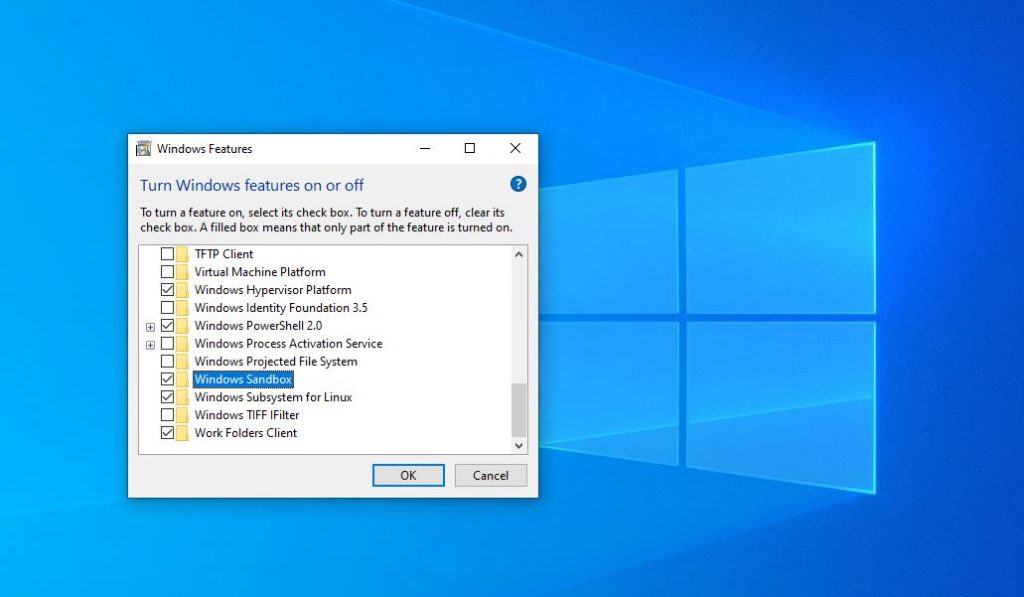This screenshot has height=597, width=1024.
Task: Select the Windows Process Activation Service label
Action: [x=288, y=344]
